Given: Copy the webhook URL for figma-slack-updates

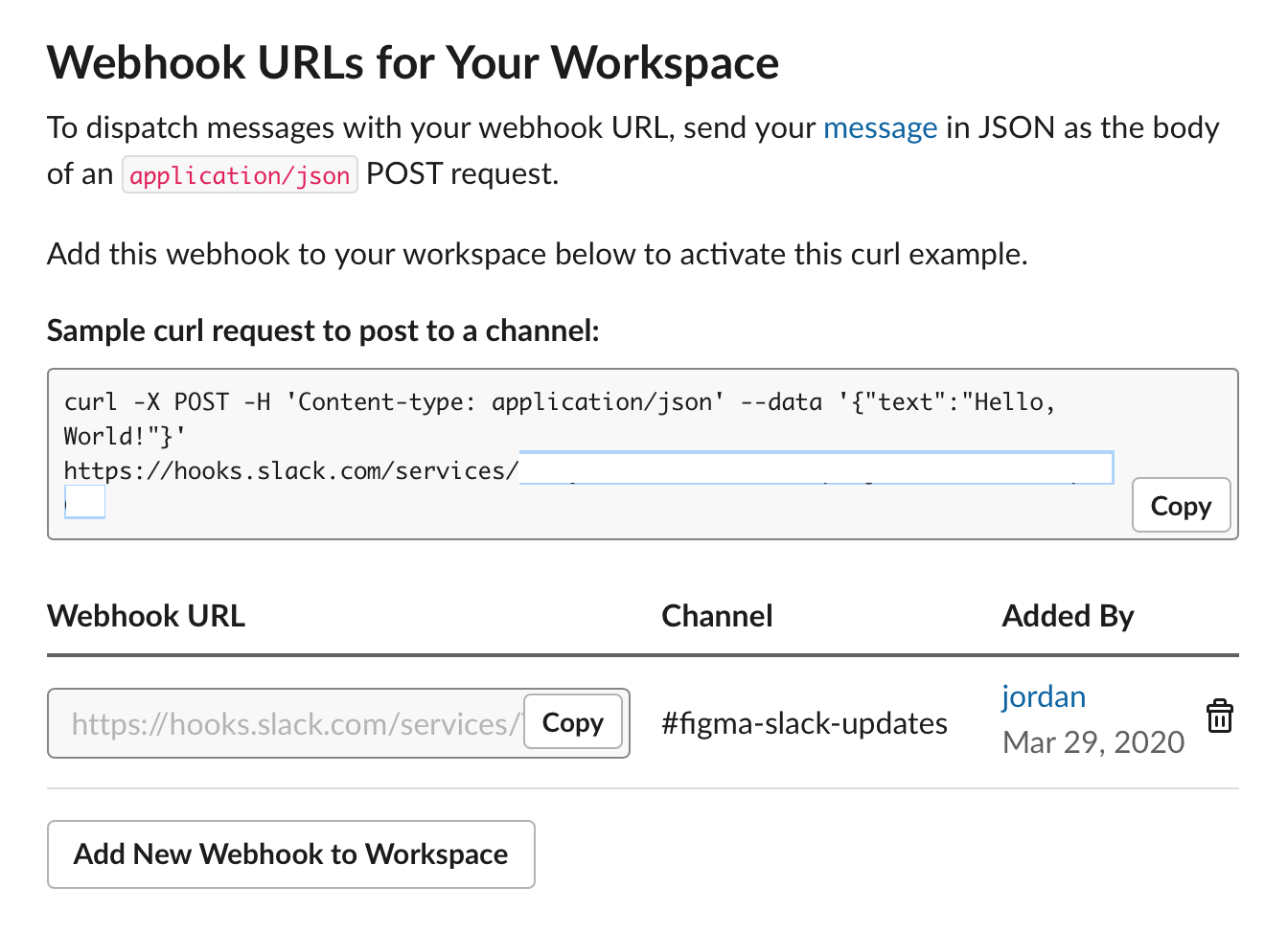Looking at the screenshot, I should point(573,722).
